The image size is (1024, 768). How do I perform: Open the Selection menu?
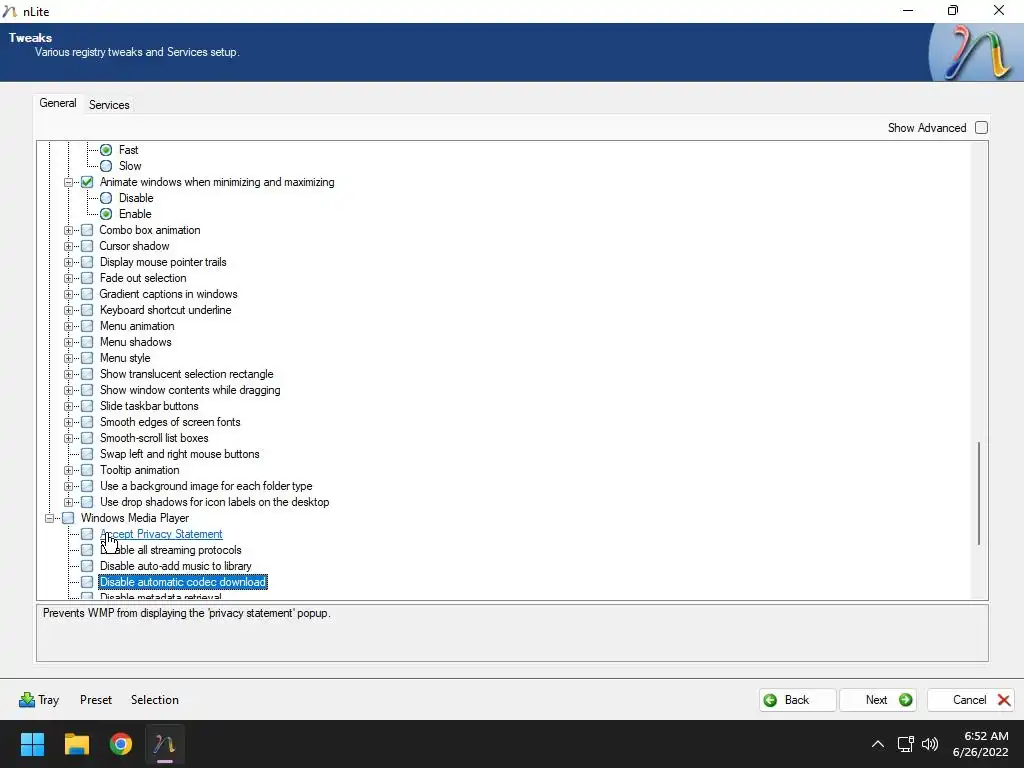155,700
